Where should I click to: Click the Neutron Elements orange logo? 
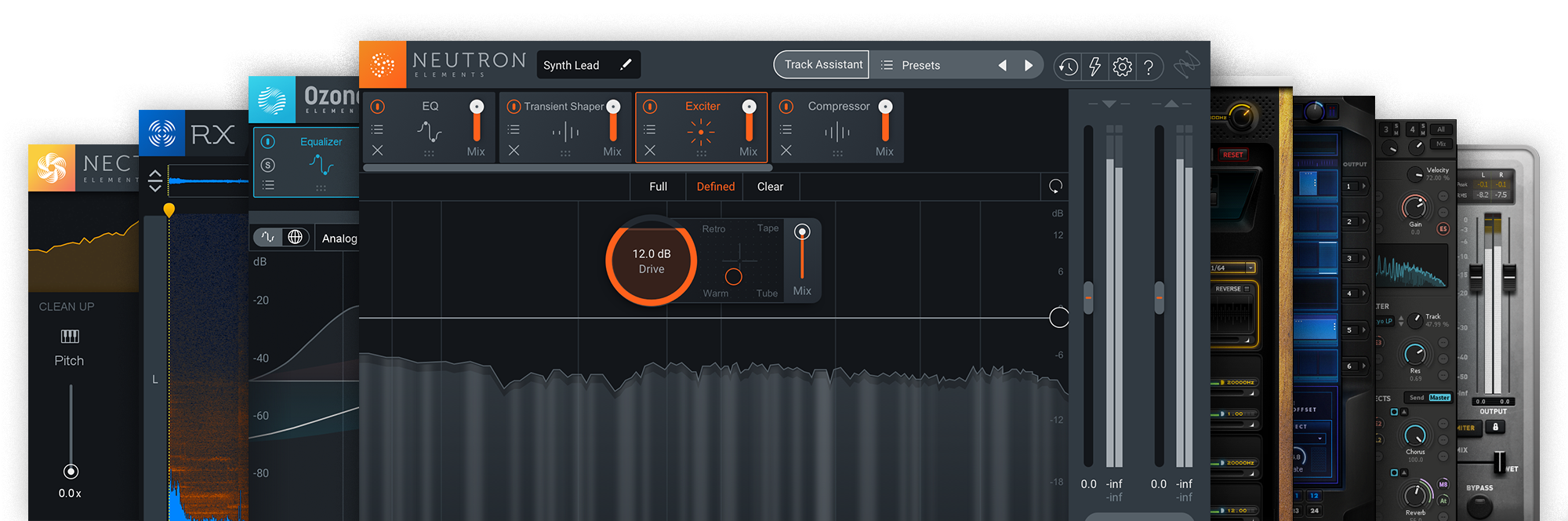tap(383, 64)
